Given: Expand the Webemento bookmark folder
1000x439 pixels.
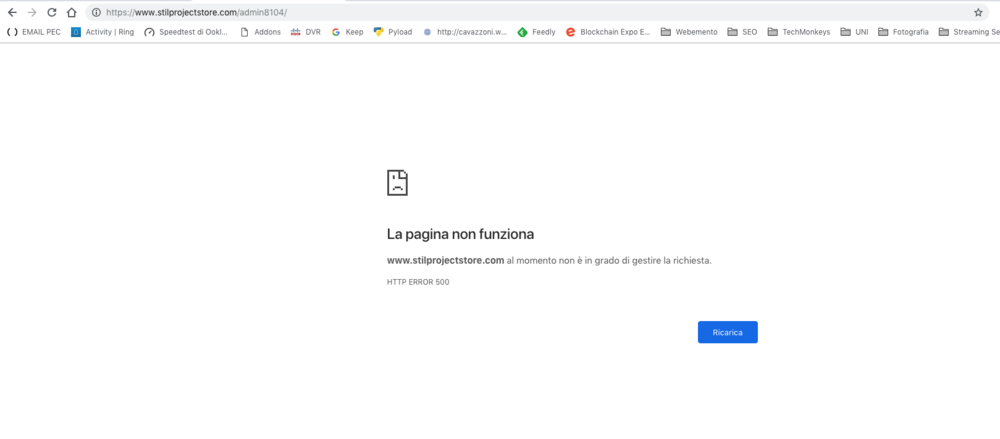Looking at the screenshot, I should click(689, 32).
